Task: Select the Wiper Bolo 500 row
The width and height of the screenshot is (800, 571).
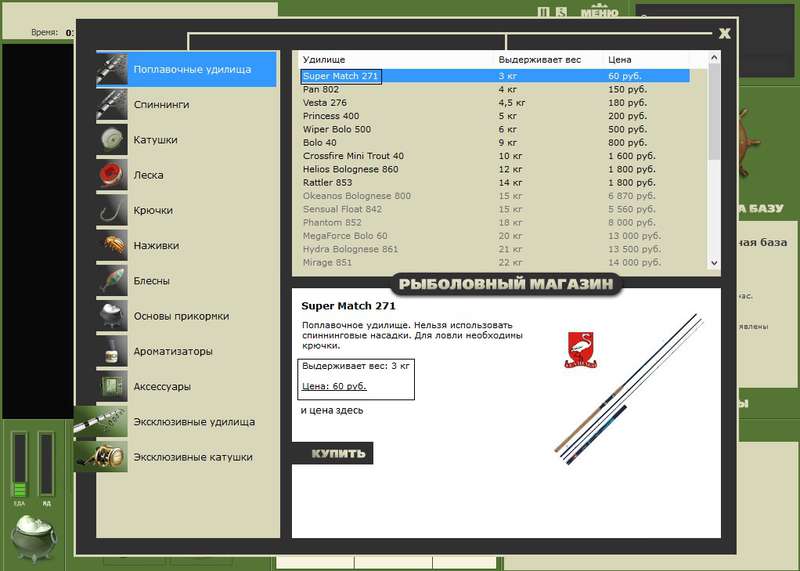Action: click(495, 129)
